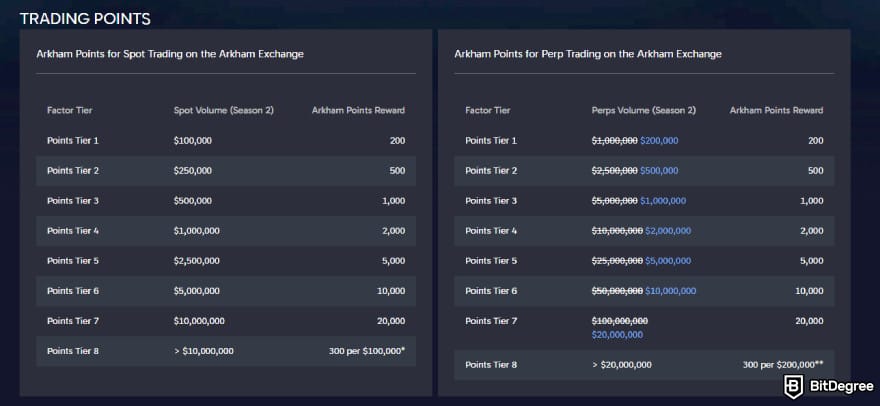Click the 5,000 reward in perp table
The width and height of the screenshot is (880, 406).
[x=812, y=261]
